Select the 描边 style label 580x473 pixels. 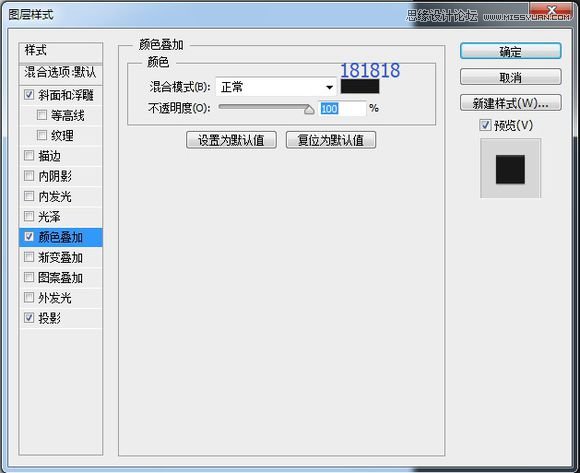pyautogui.click(x=50, y=156)
